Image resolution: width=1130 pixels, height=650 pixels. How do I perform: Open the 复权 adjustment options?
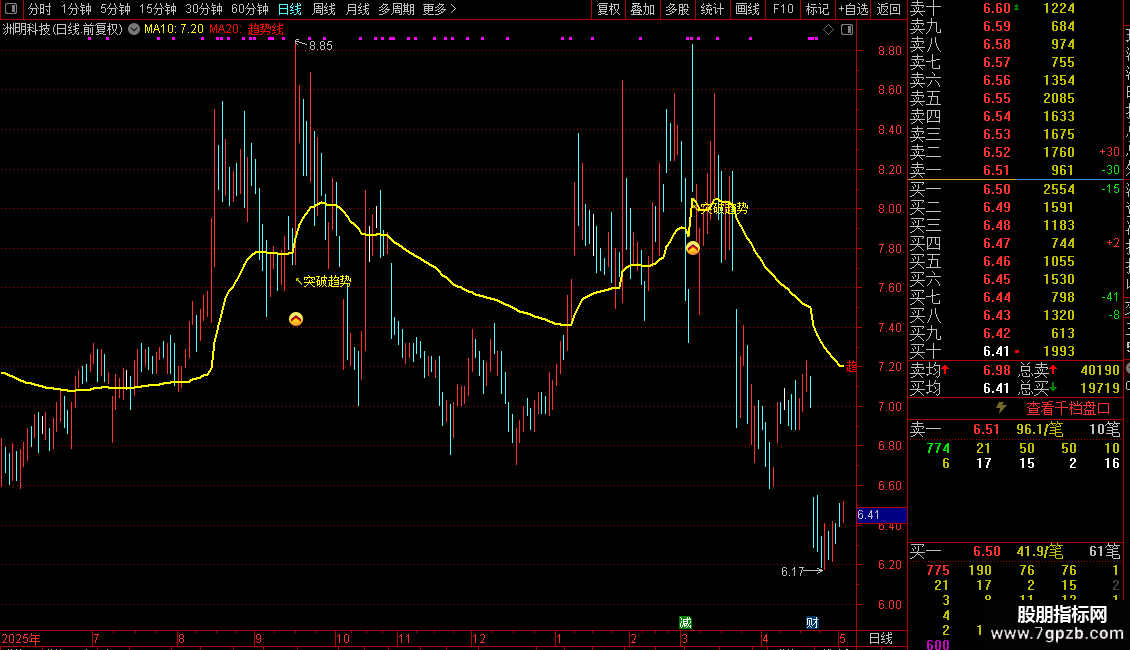point(608,9)
